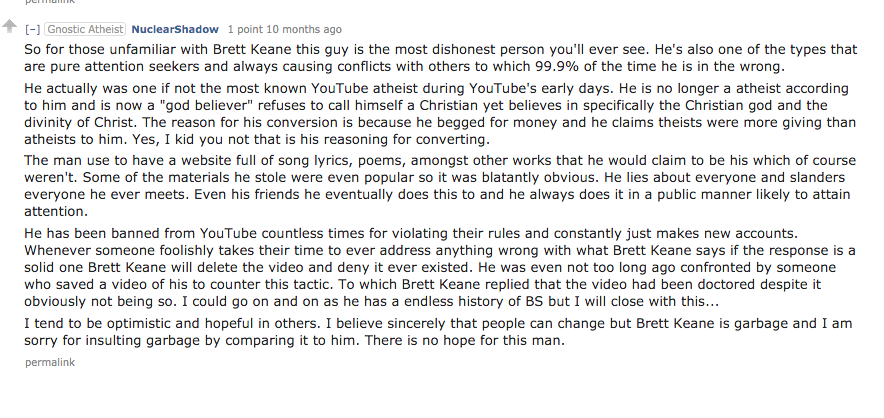Click the Gnostic Atheist flair badge
Screen dimensions: 884x418
click(x=85, y=29)
